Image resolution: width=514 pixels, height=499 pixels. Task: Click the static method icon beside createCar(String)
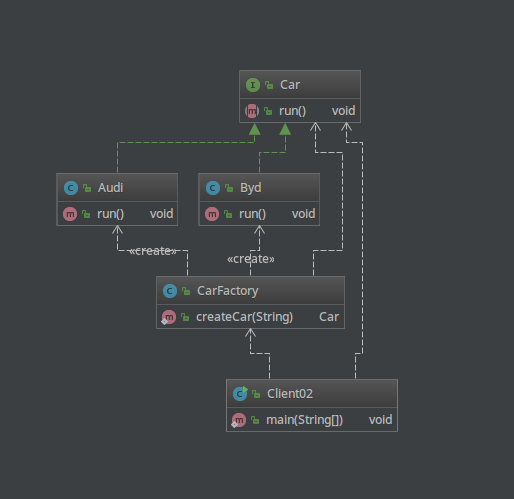(169, 317)
